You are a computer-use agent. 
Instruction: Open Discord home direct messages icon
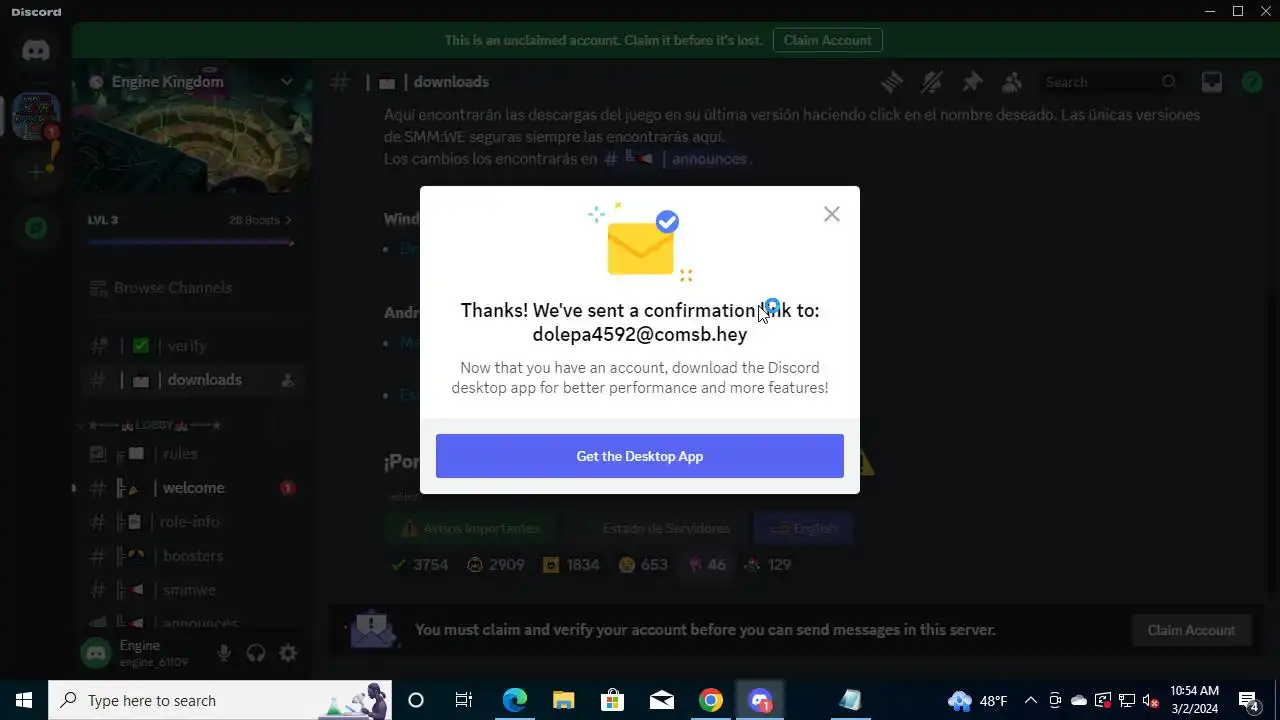click(36, 50)
